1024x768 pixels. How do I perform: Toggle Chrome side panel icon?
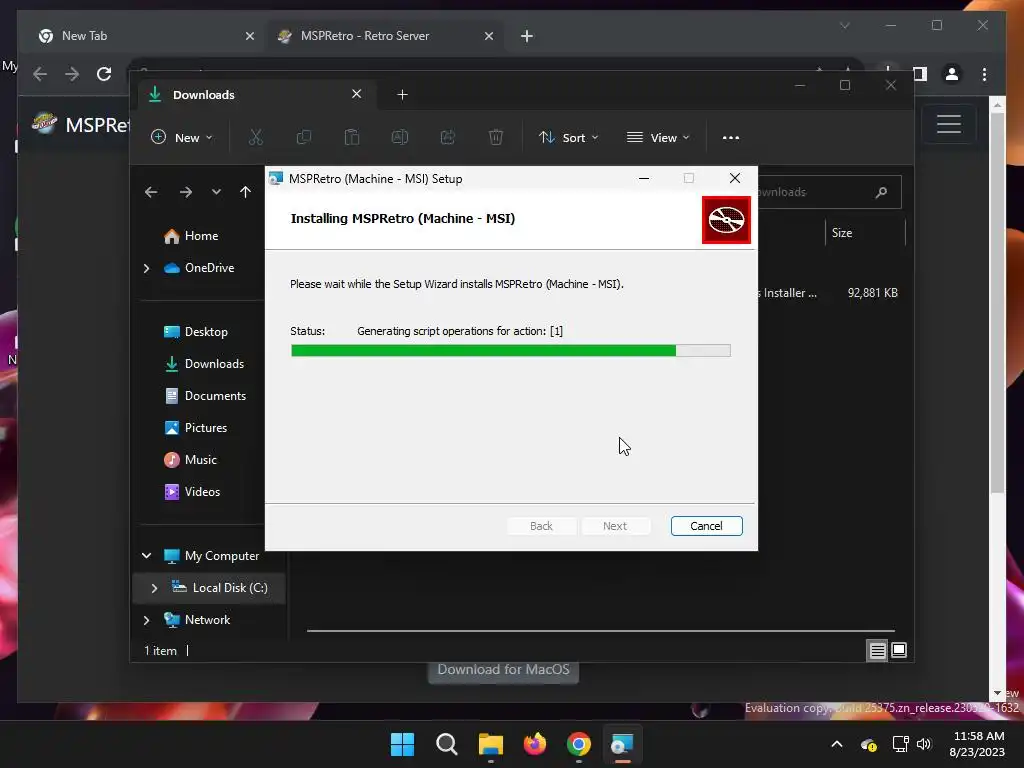[920, 74]
